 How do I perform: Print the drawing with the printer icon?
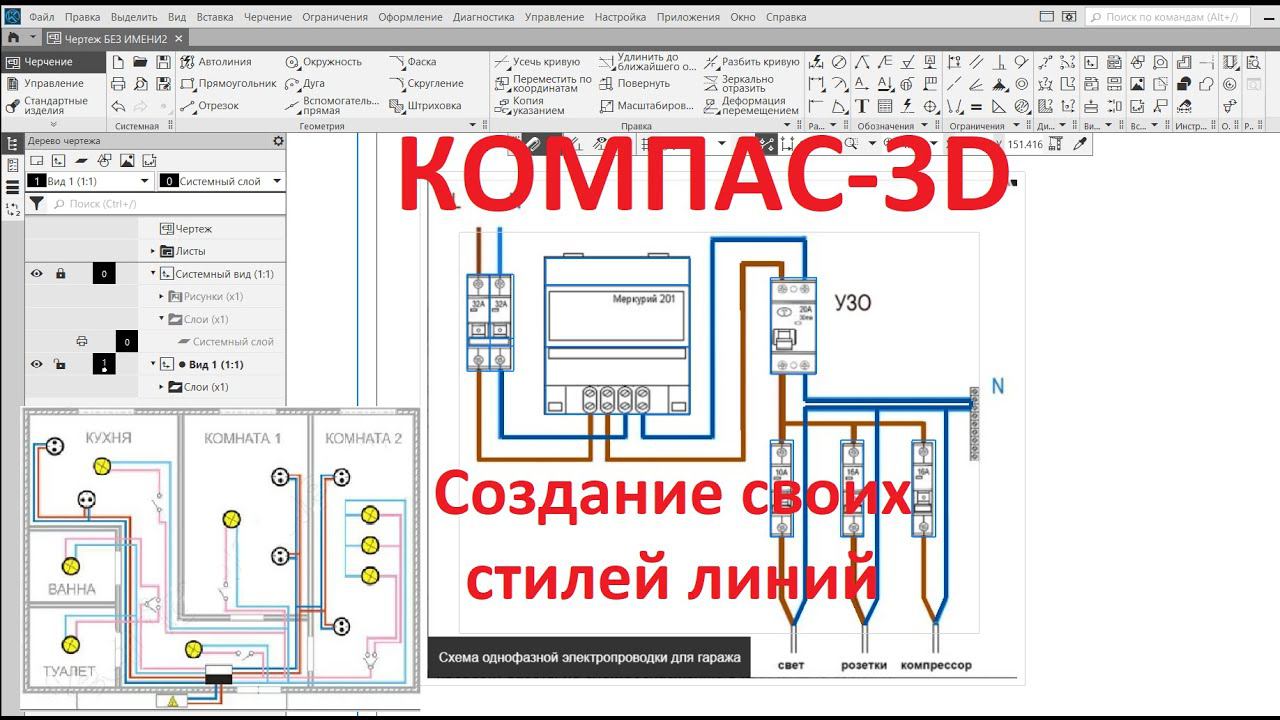(x=118, y=84)
